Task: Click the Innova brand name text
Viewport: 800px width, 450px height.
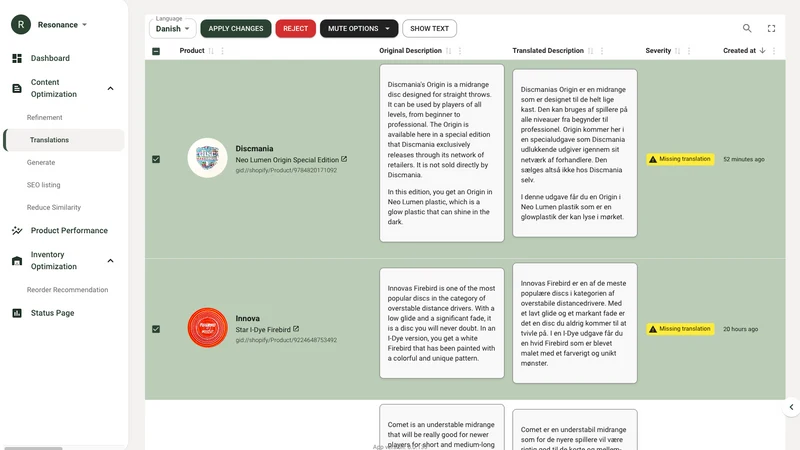Action: [x=247, y=318]
